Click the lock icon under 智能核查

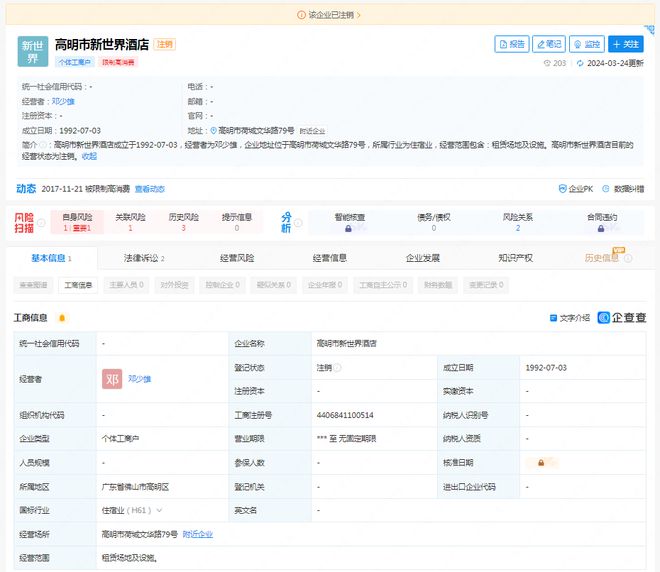348,229
